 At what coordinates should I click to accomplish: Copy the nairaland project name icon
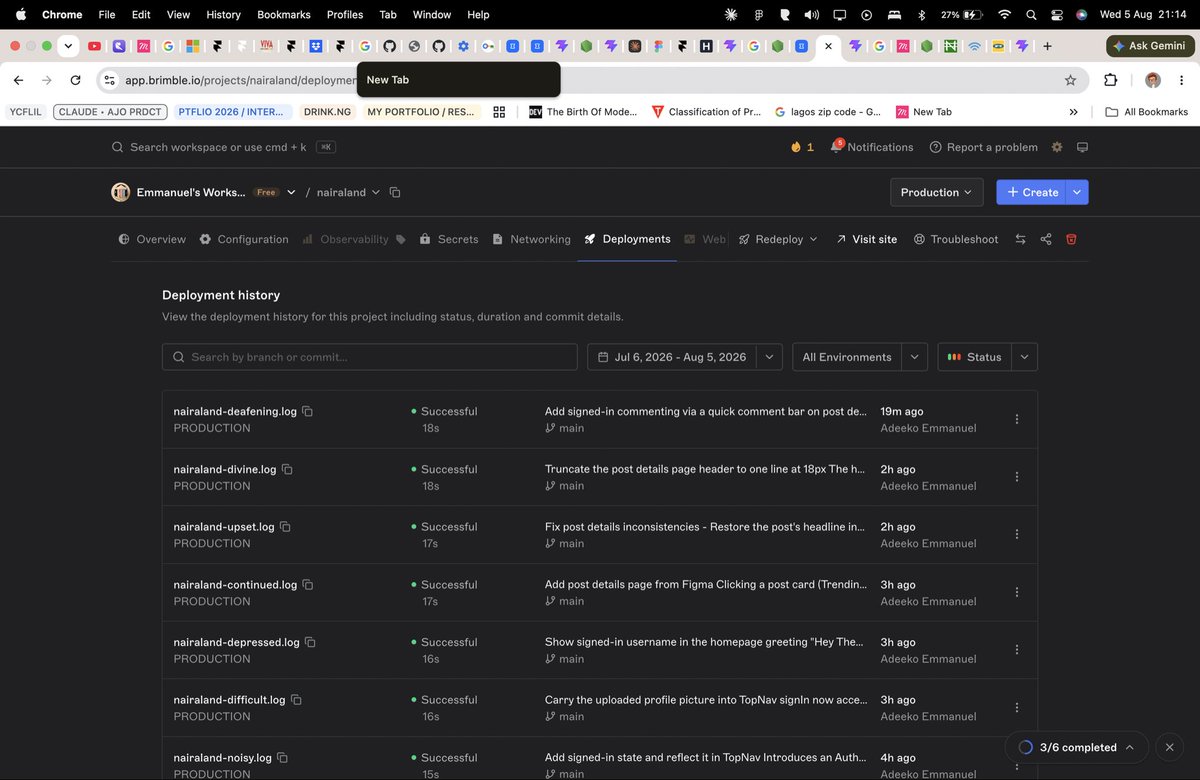[x=395, y=192]
